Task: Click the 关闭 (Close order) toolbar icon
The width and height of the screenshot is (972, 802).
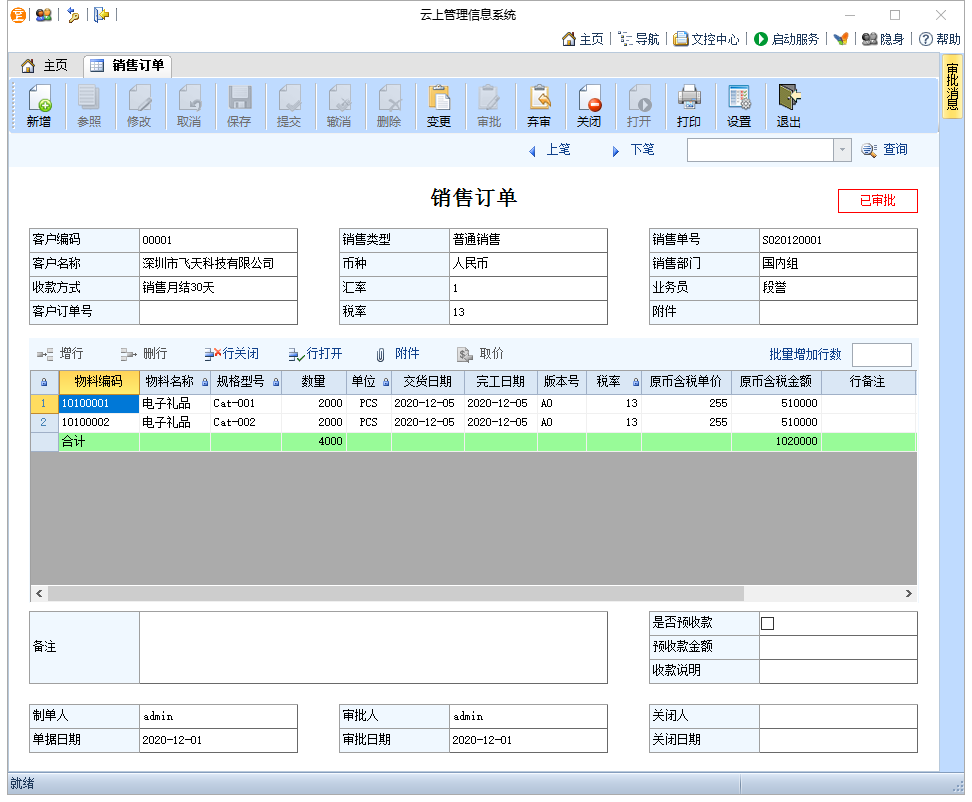Action: 589,106
